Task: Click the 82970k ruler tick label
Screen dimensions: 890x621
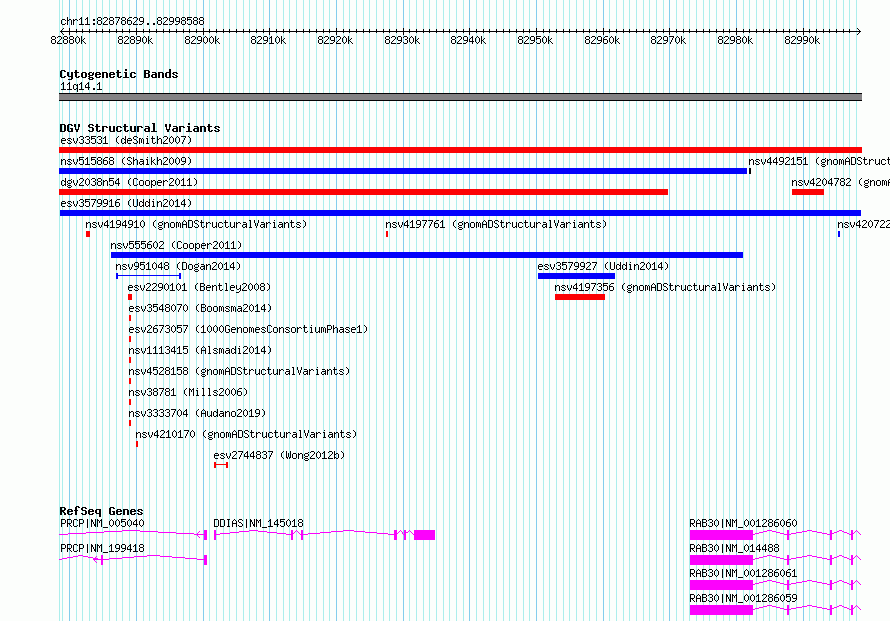Action: coord(668,40)
